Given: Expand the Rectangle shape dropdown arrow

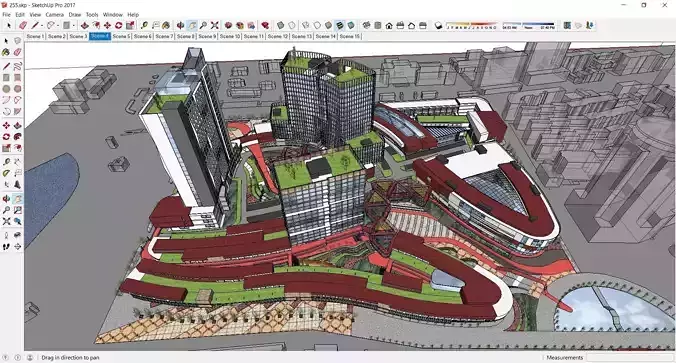Looking at the screenshot, I should coord(74,25).
